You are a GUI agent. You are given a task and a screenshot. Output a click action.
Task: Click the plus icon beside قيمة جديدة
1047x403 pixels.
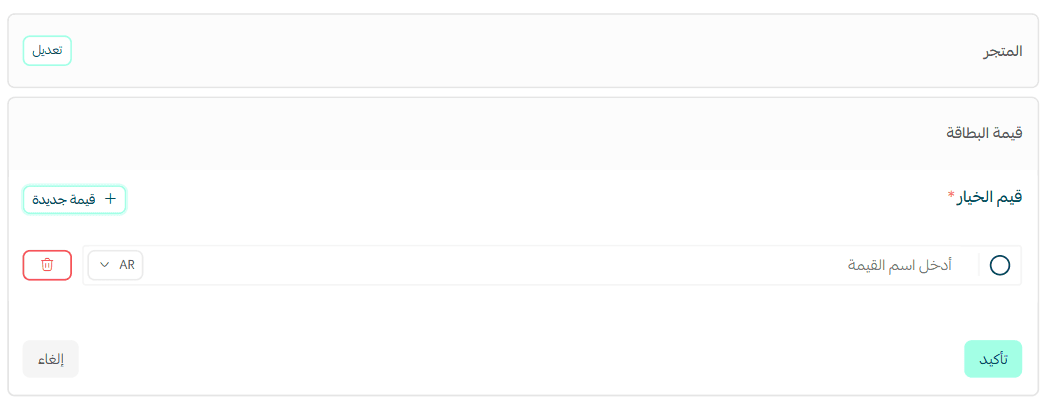coord(110,199)
